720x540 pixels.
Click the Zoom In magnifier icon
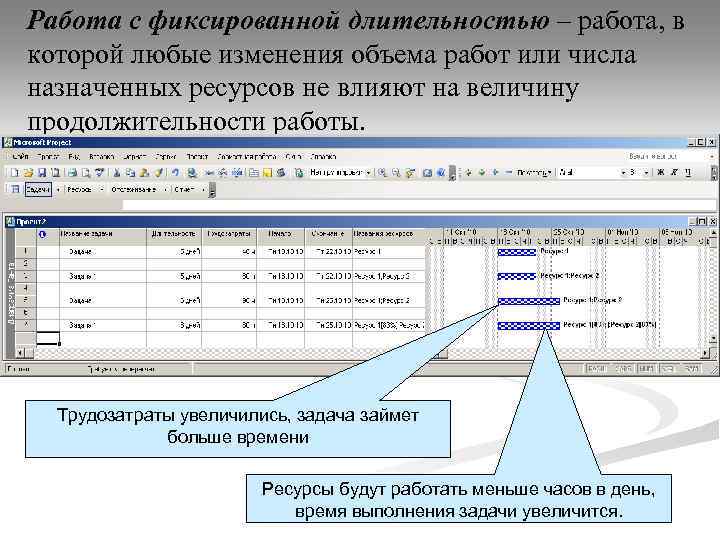pos(382,173)
